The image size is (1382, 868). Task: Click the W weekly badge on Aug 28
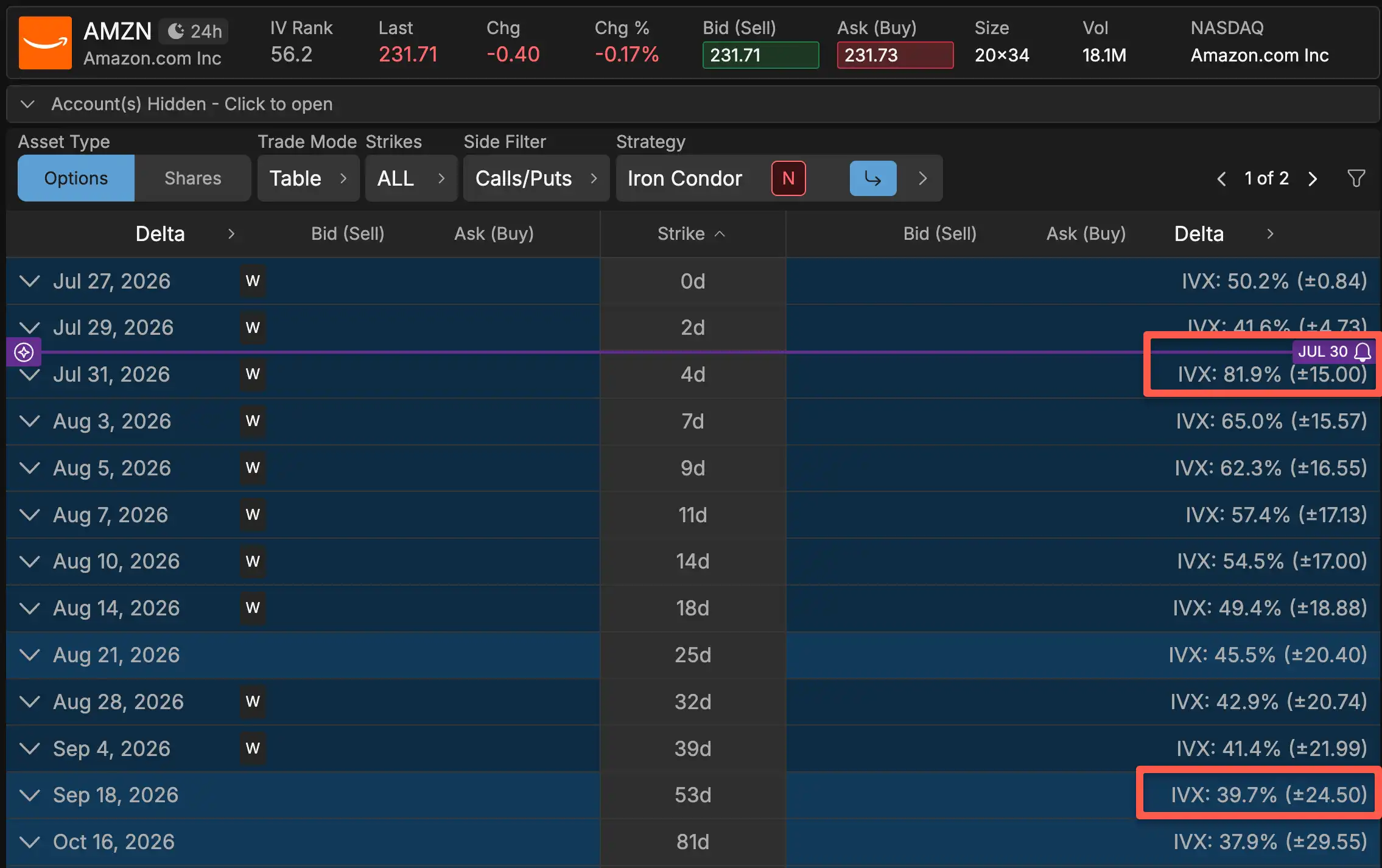point(253,702)
